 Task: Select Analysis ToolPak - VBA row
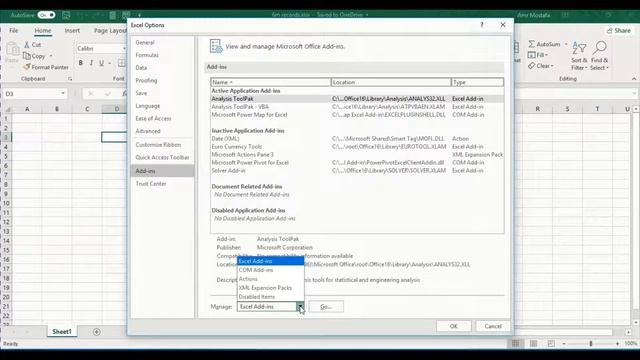pos(357,107)
